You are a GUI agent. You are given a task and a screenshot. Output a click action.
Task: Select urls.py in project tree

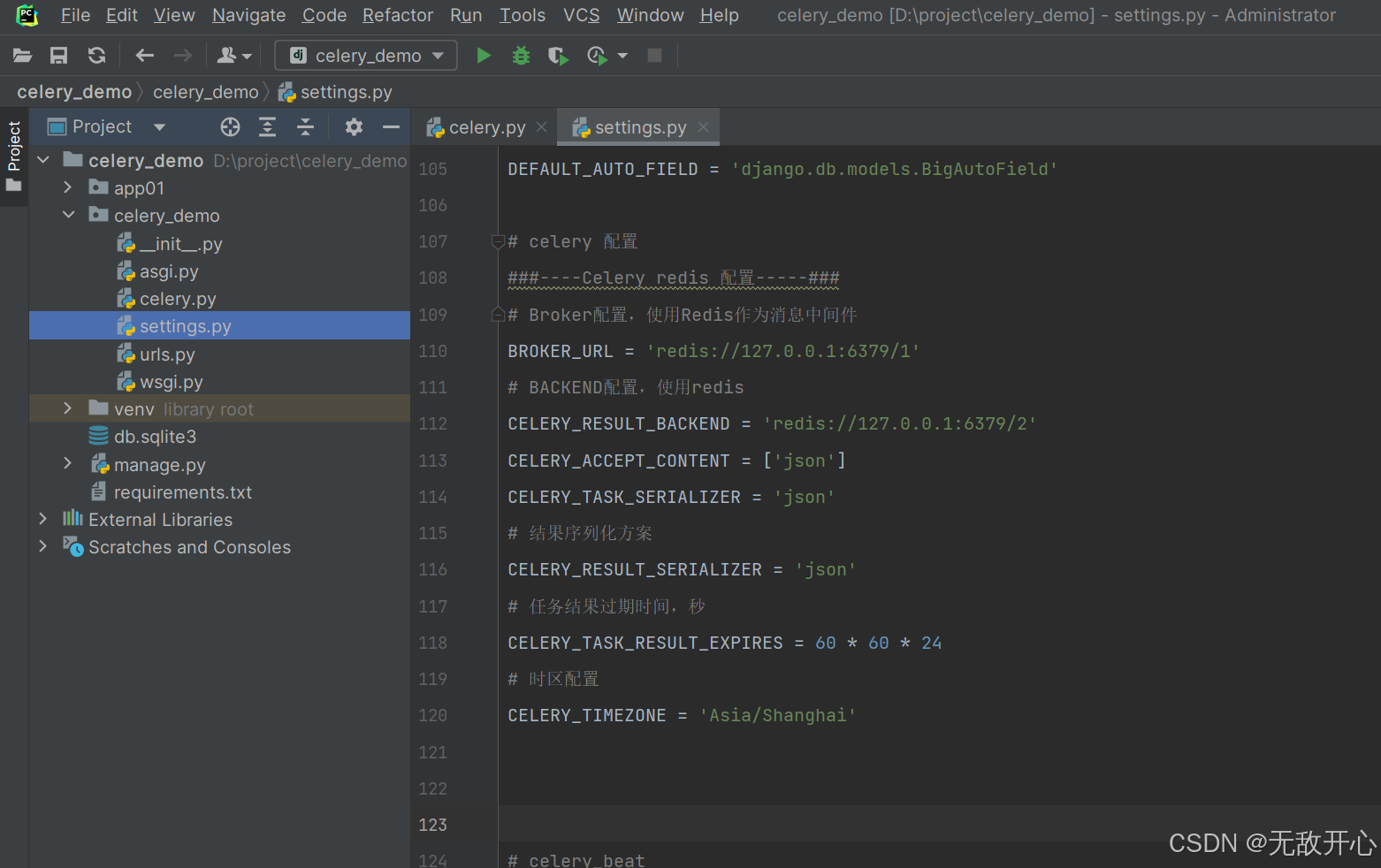coord(156,354)
